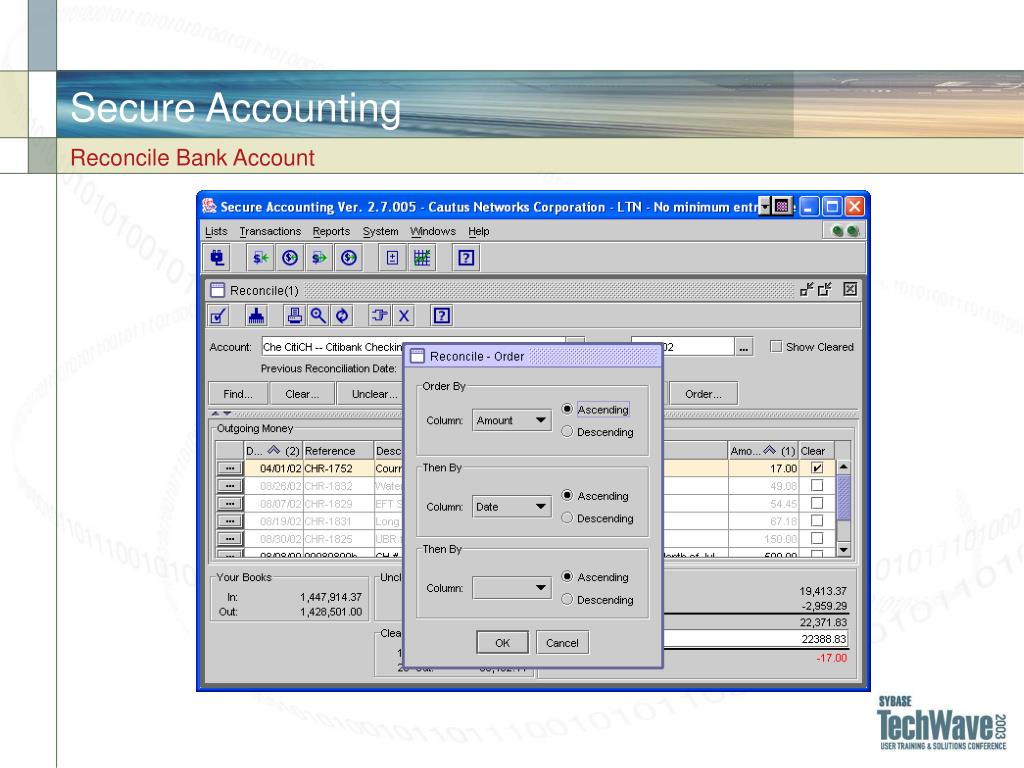
Task: Enable the Show Cleared checkbox
Action: [776, 347]
